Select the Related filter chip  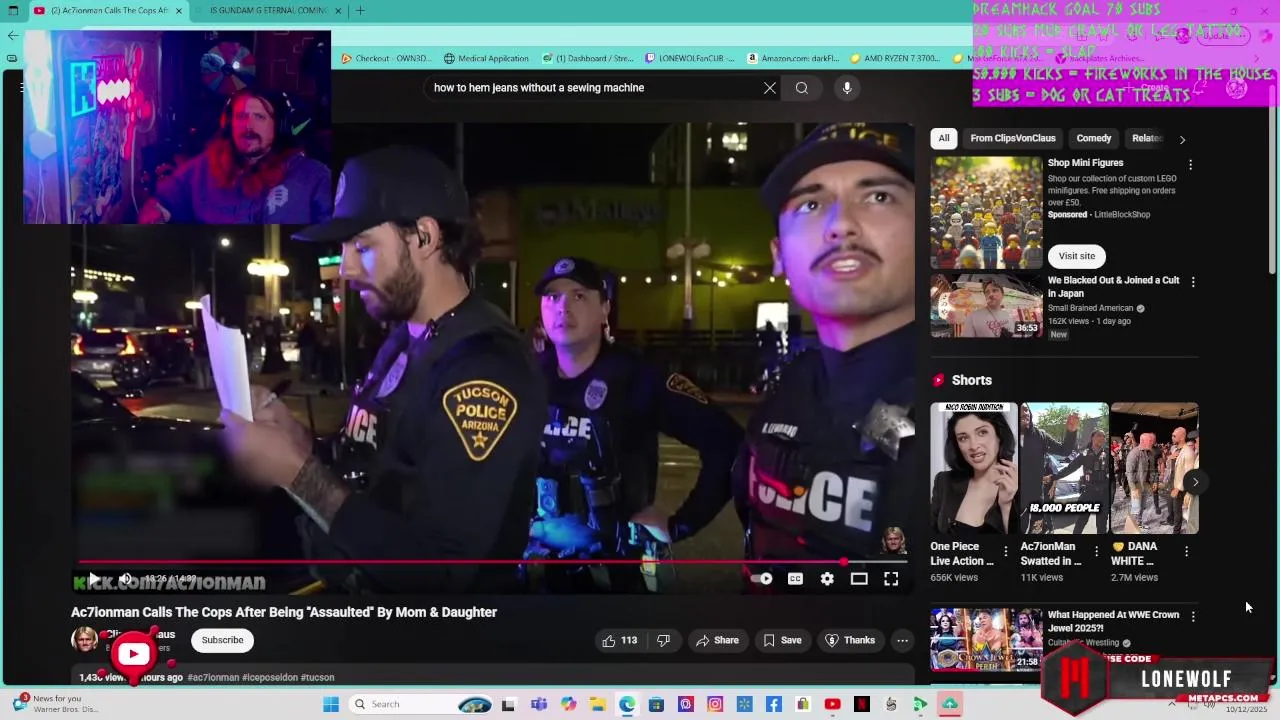1147,138
